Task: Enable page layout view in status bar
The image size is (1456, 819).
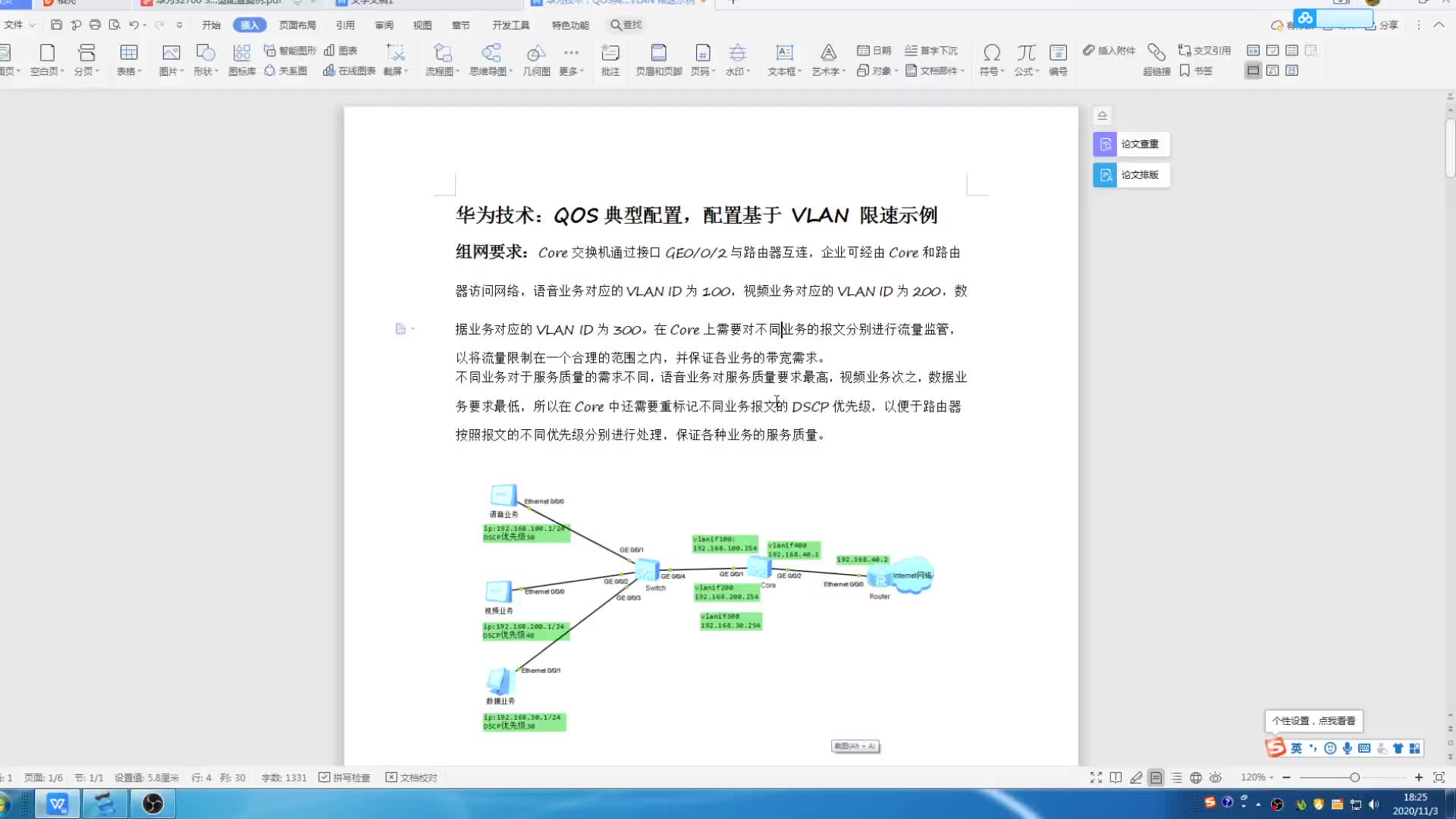Action: point(1156,777)
